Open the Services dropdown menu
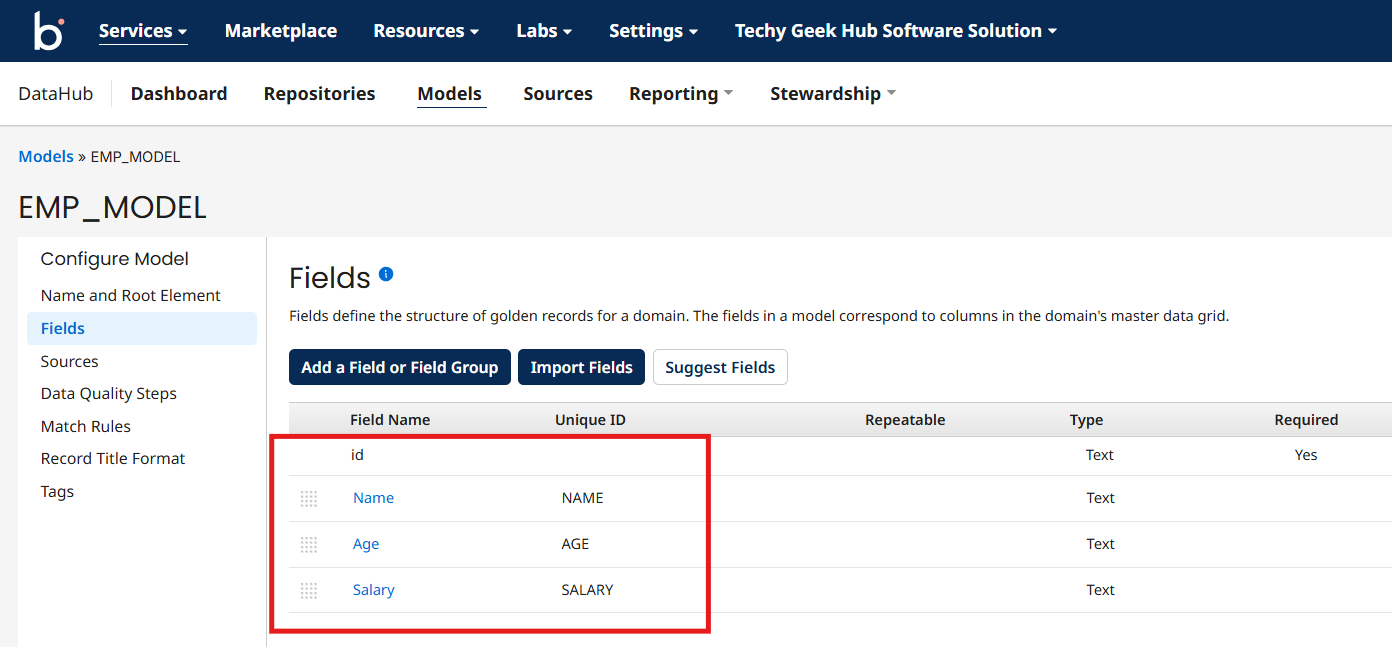The height and width of the screenshot is (647, 1392). (143, 31)
